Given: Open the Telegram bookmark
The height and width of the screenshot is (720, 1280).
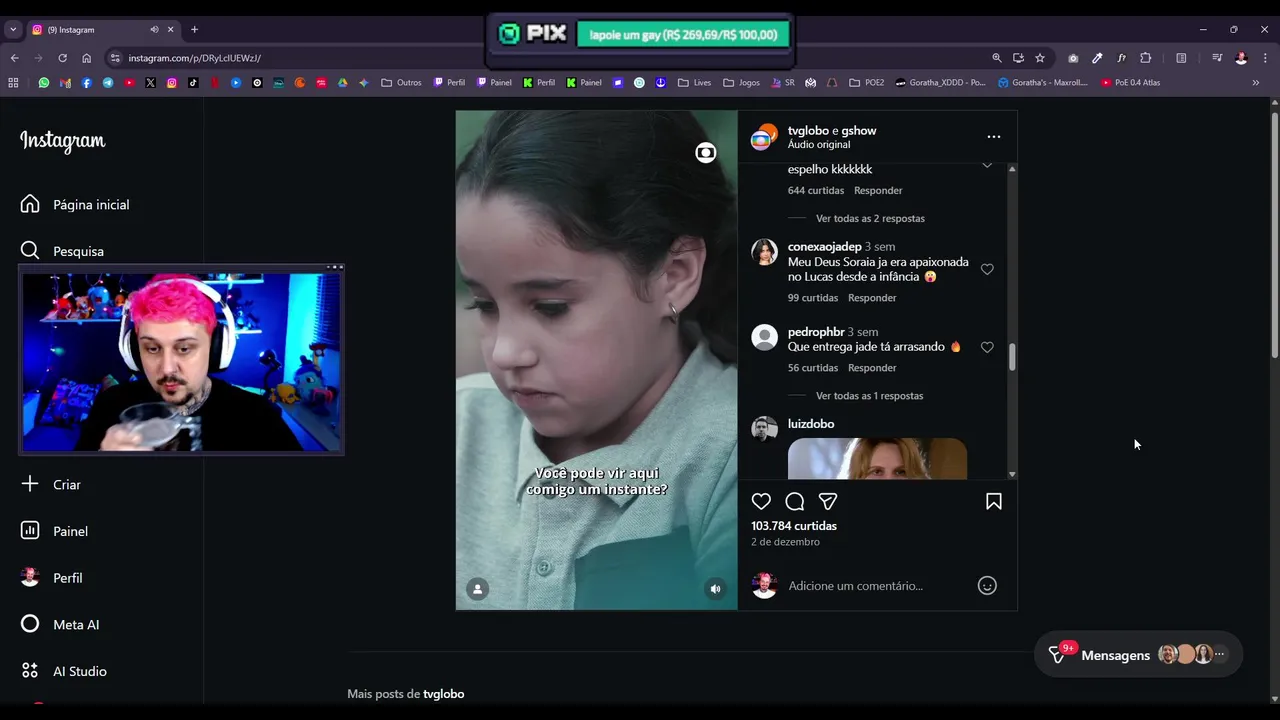Looking at the screenshot, I should coord(108,83).
